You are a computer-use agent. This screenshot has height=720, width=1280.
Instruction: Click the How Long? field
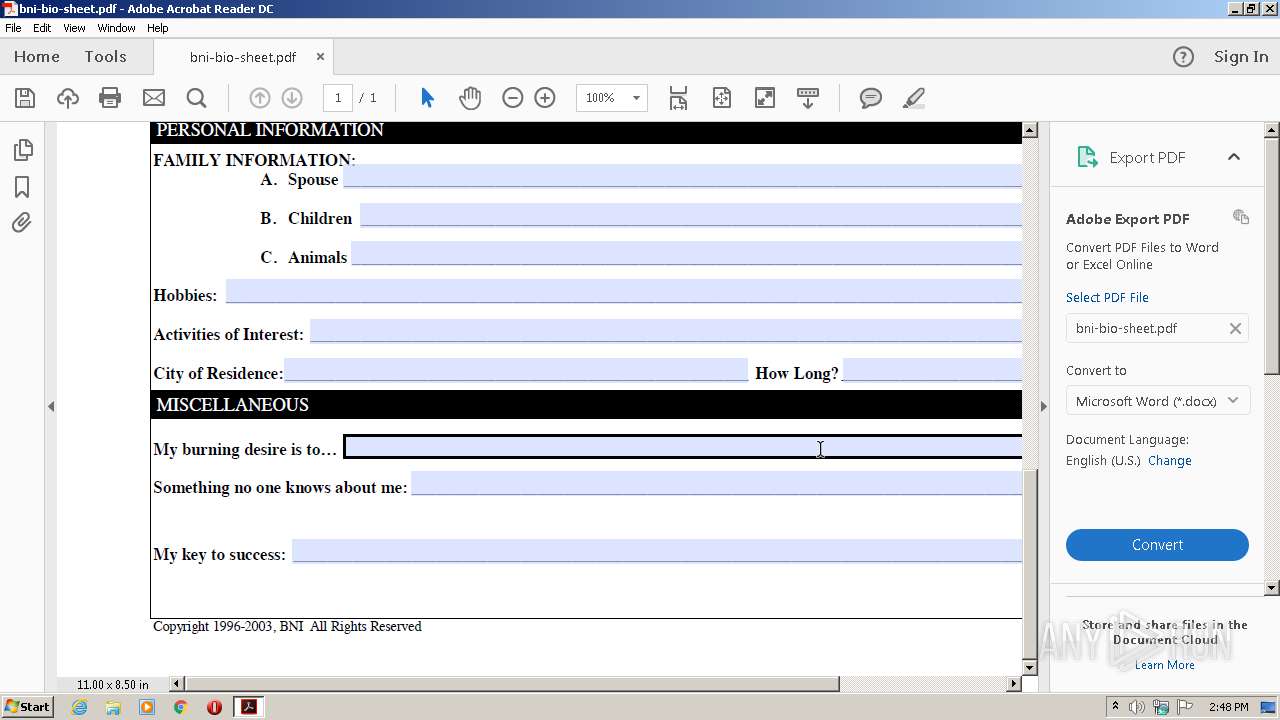932,370
